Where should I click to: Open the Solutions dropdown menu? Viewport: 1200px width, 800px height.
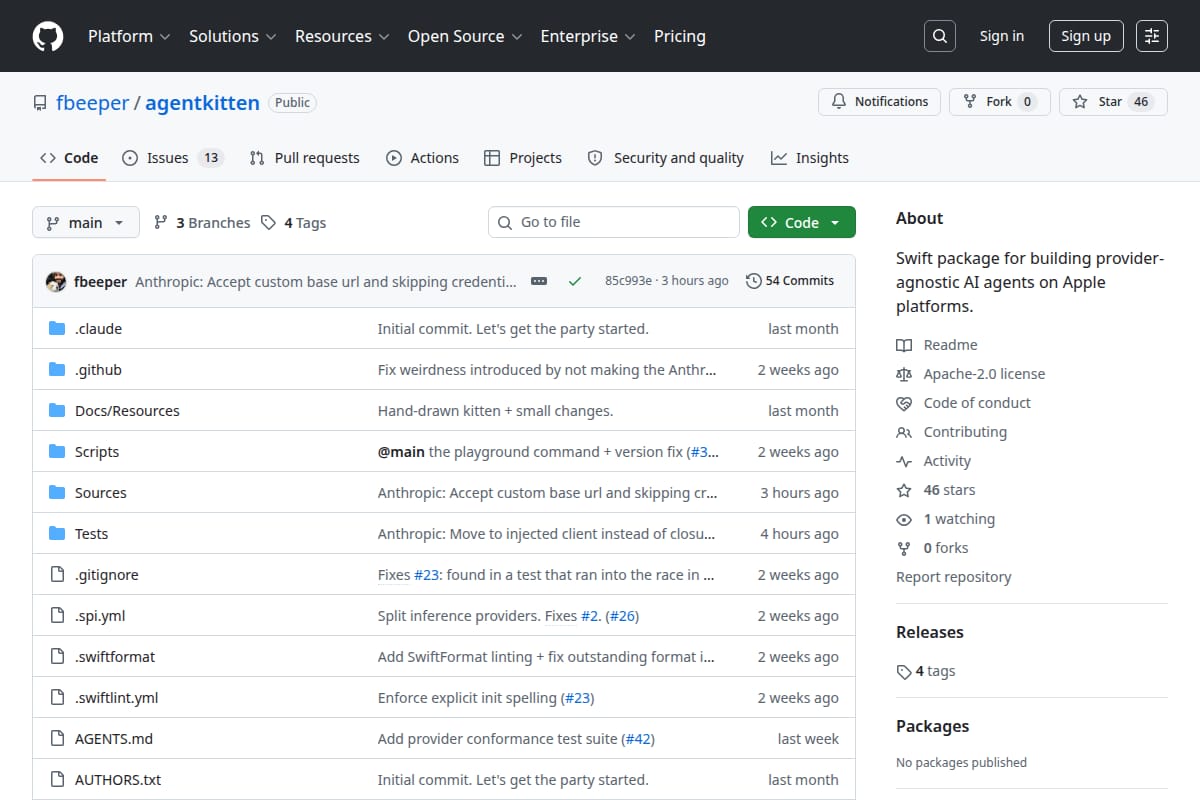(231, 36)
